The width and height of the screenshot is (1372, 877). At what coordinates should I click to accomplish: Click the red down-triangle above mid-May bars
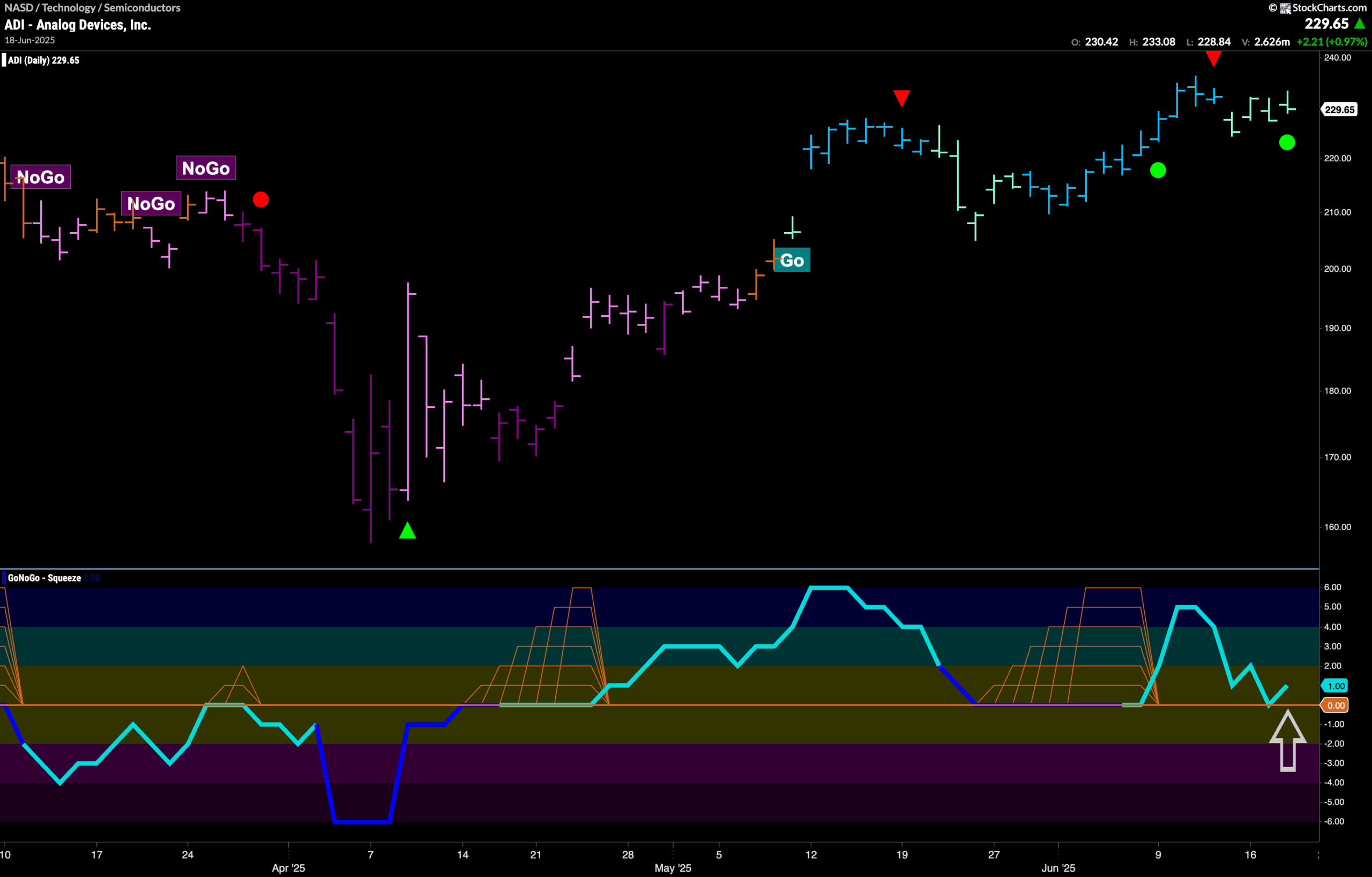point(901,98)
